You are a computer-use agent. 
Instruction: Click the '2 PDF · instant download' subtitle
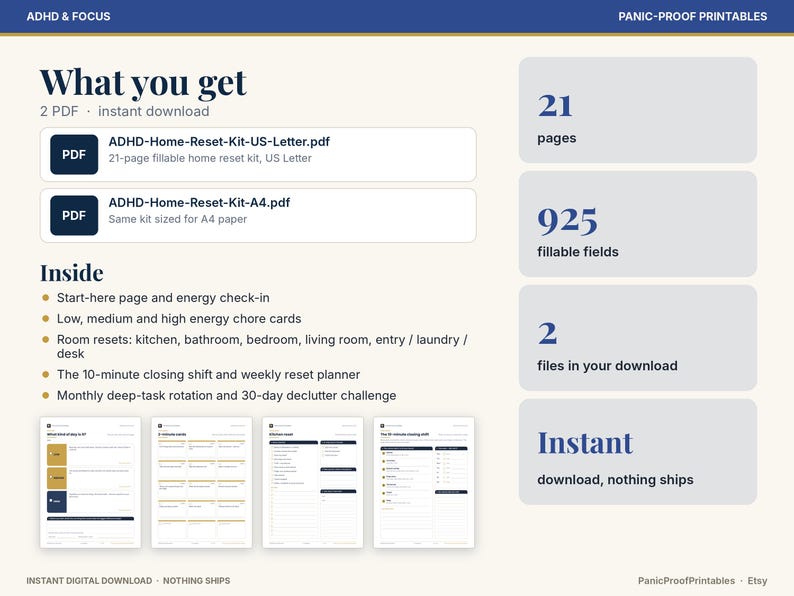(125, 111)
